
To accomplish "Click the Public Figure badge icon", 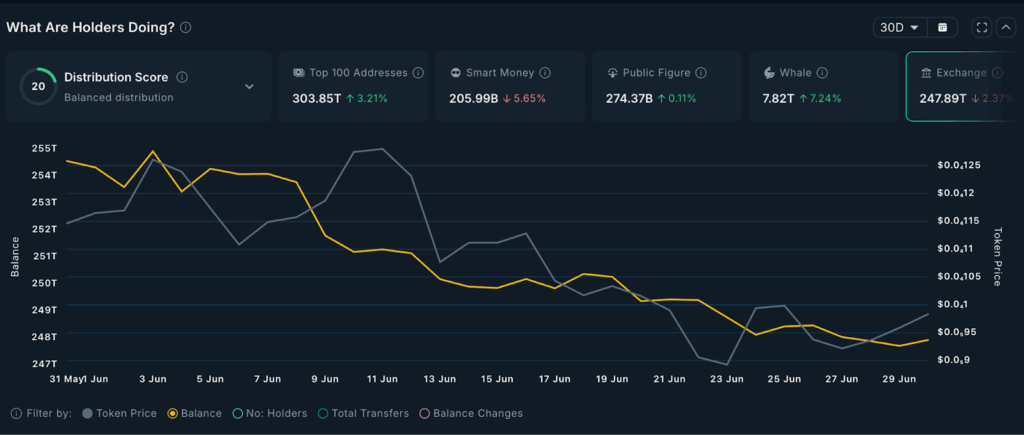I will point(612,73).
